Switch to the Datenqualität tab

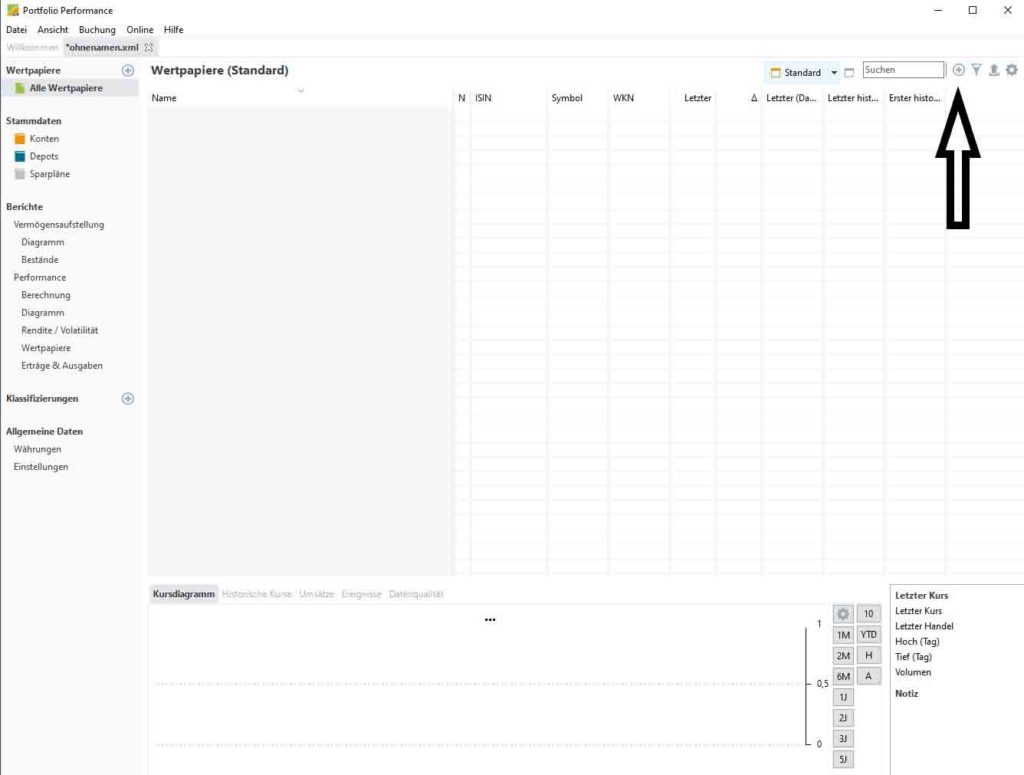coord(416,594)
